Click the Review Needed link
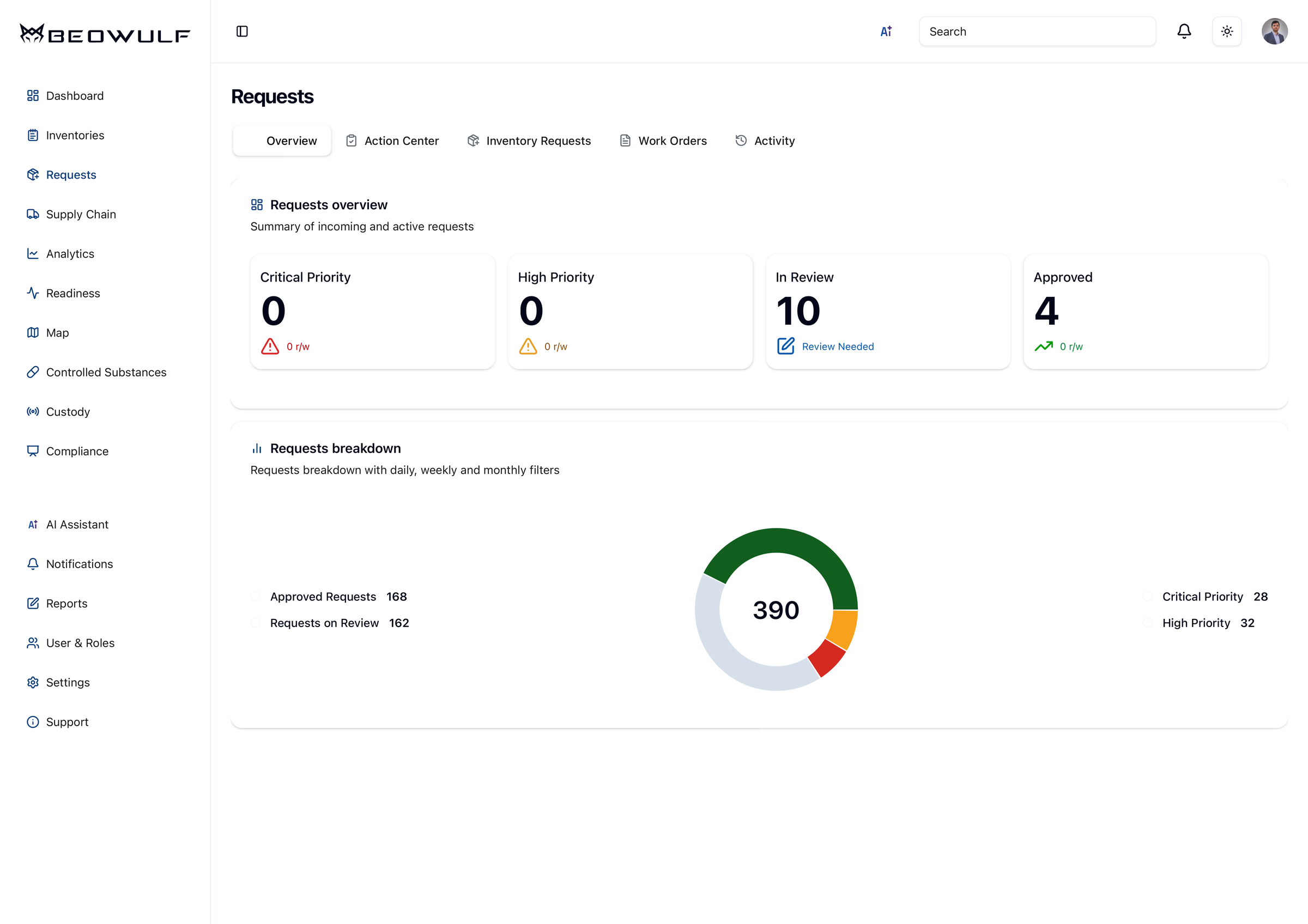Screen dimensions: 1308x924 (x=838, y=346)
